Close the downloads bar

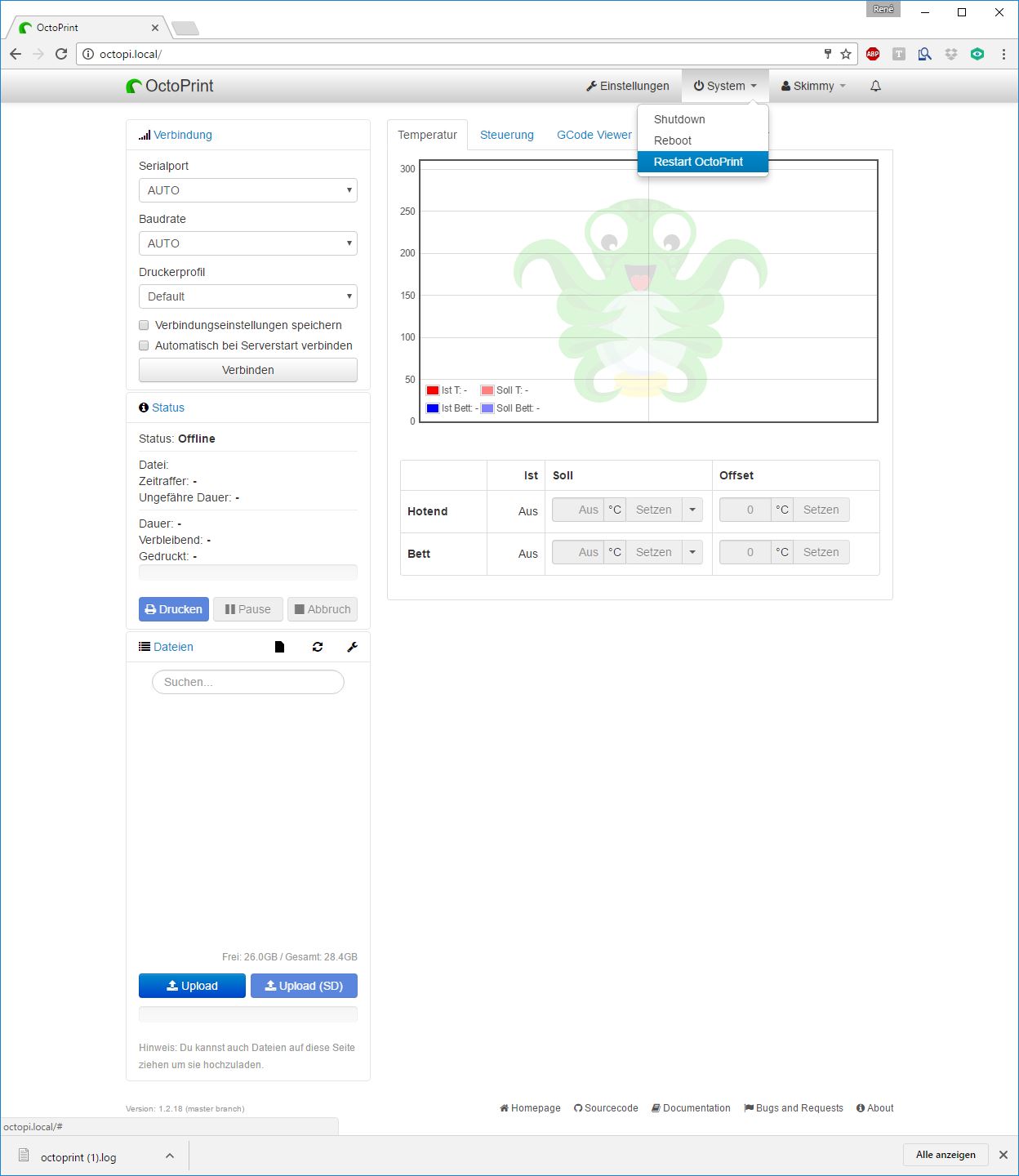[x=1003, y=1155]
